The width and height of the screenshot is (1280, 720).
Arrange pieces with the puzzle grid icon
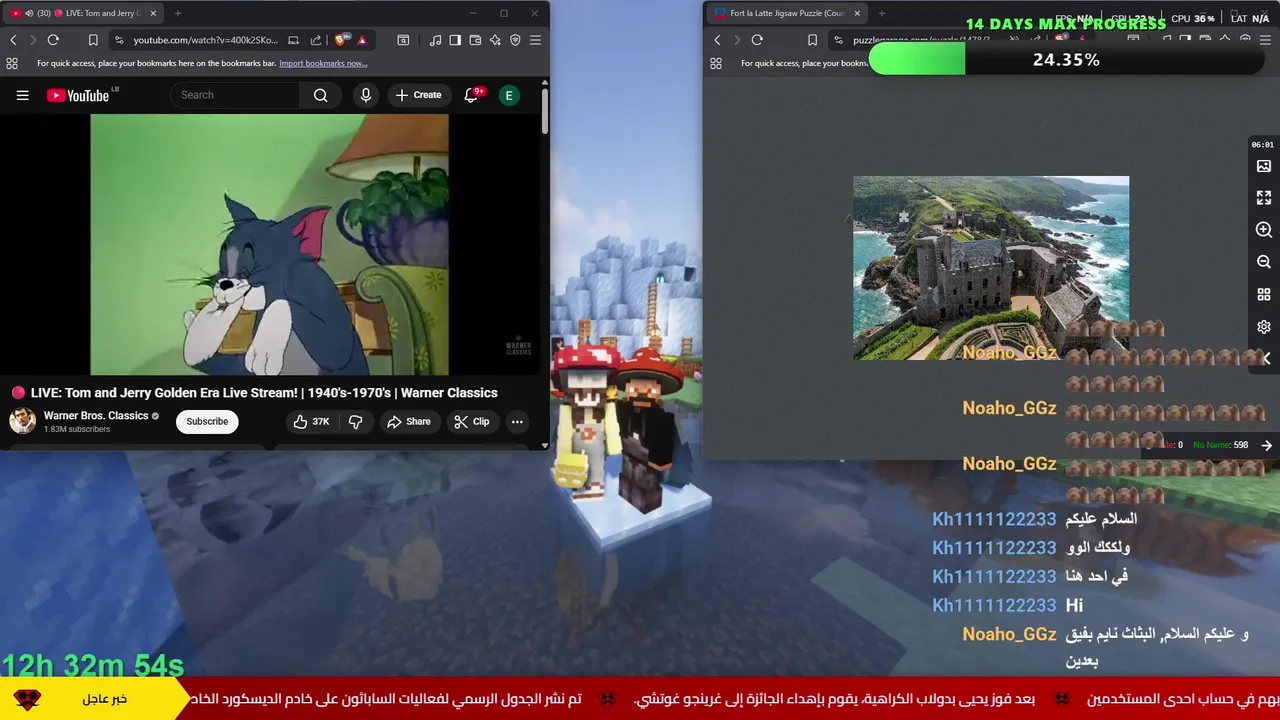click(1264, 295)
